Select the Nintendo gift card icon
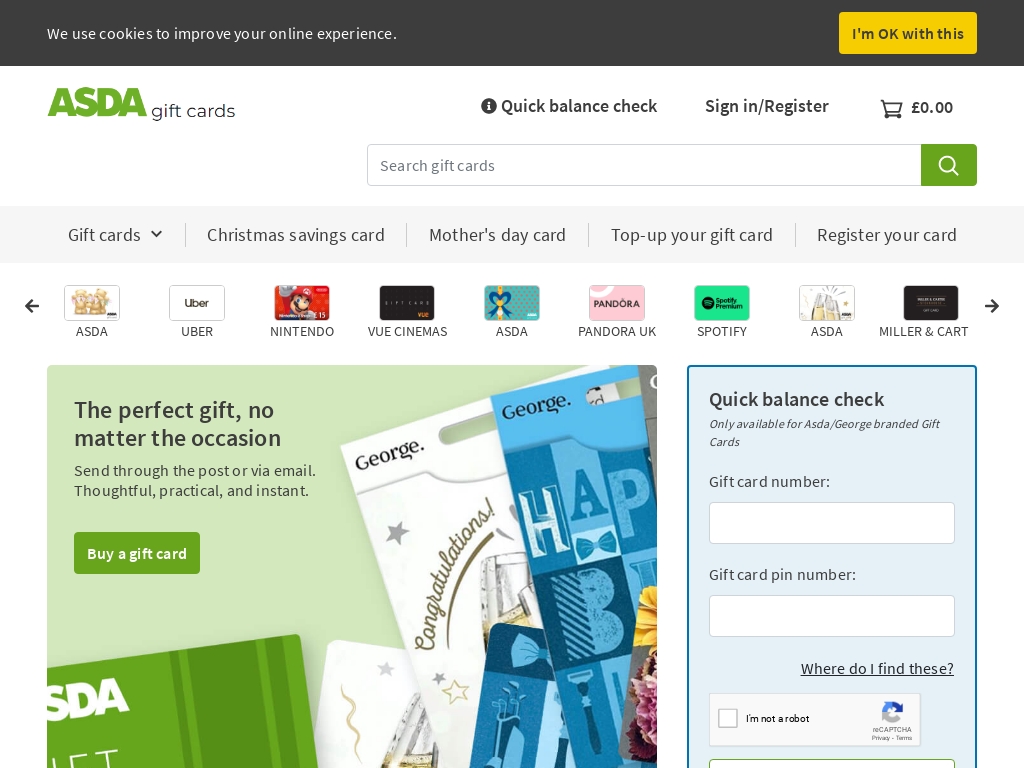Screen dimensions: 1024x768 point(302,303)
